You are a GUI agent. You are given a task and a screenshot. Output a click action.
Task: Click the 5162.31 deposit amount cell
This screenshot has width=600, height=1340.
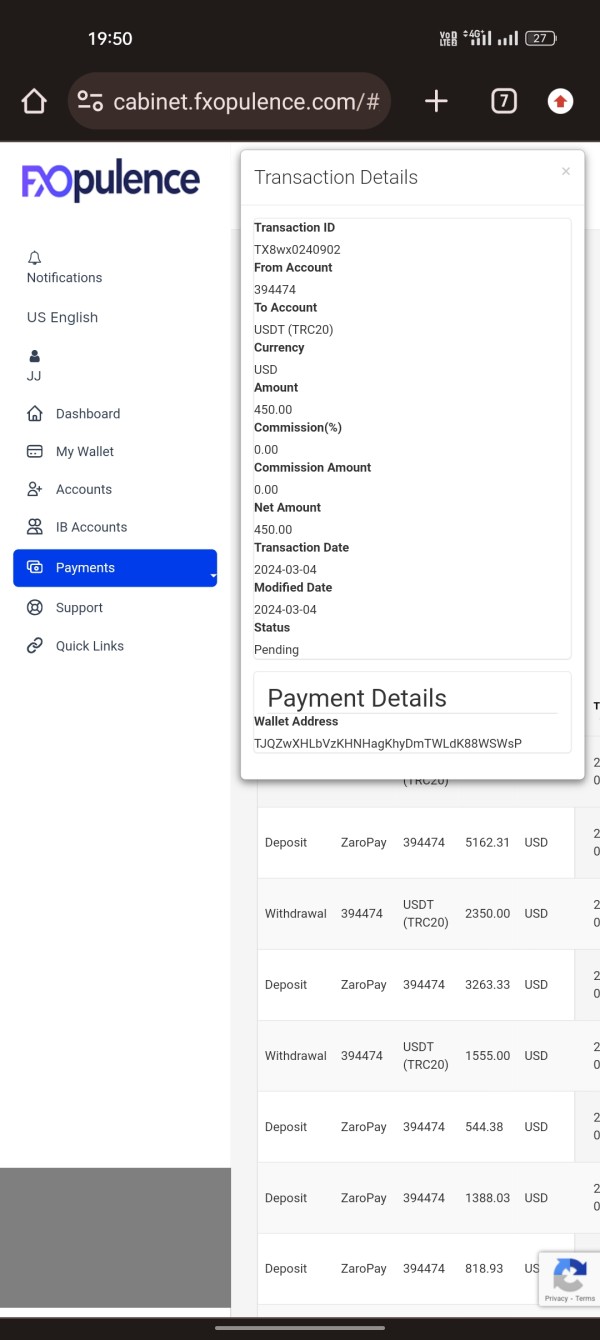[x=487, y=842]
